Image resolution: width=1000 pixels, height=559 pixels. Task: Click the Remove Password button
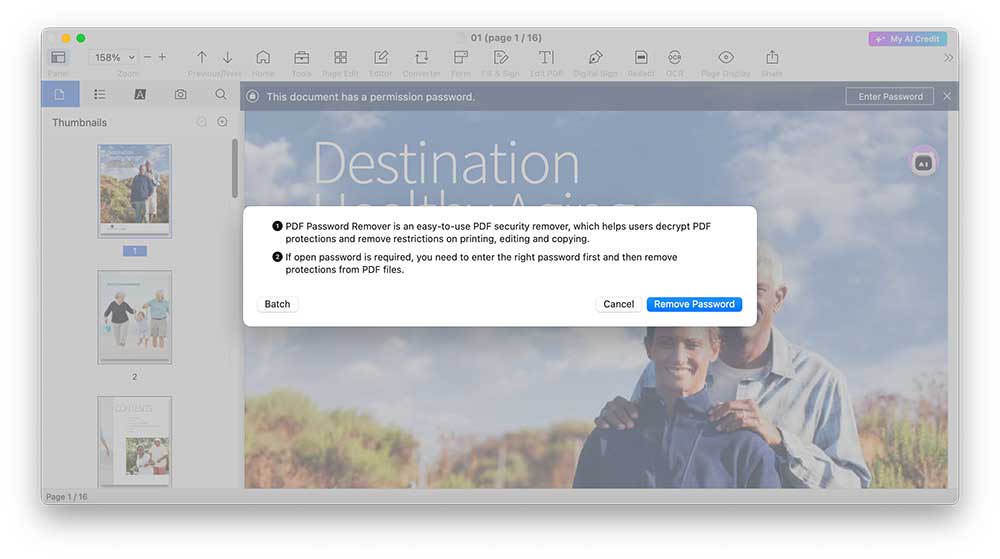(x=694, y=304)
